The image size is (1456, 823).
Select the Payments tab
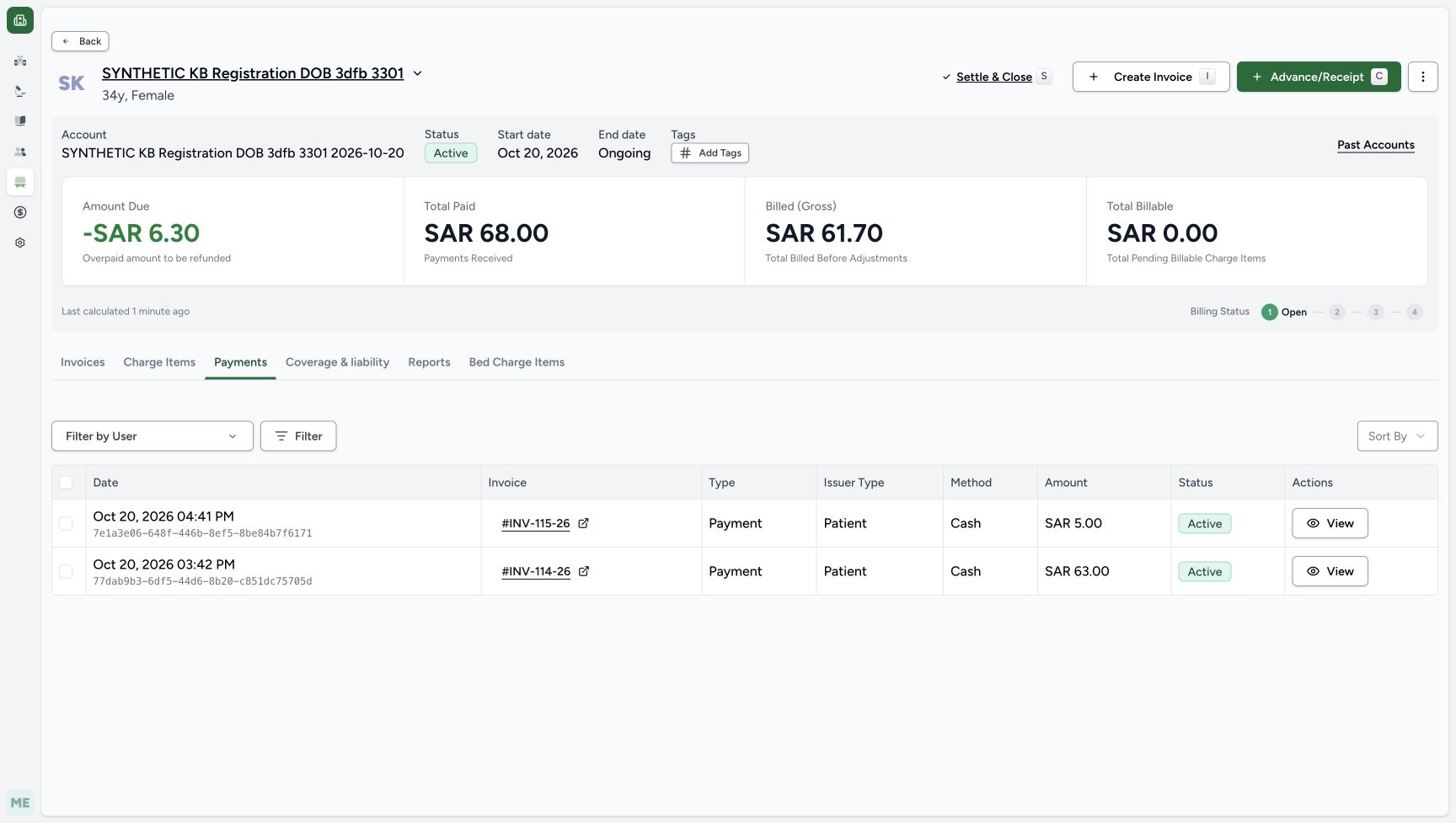[x=240, y=362]
